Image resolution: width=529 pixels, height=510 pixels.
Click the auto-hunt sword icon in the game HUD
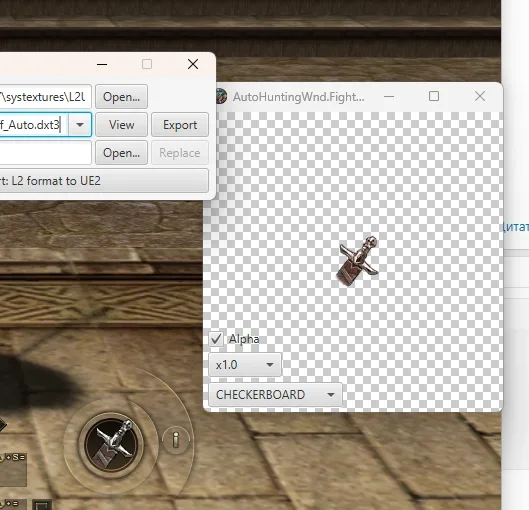(111, 444)
